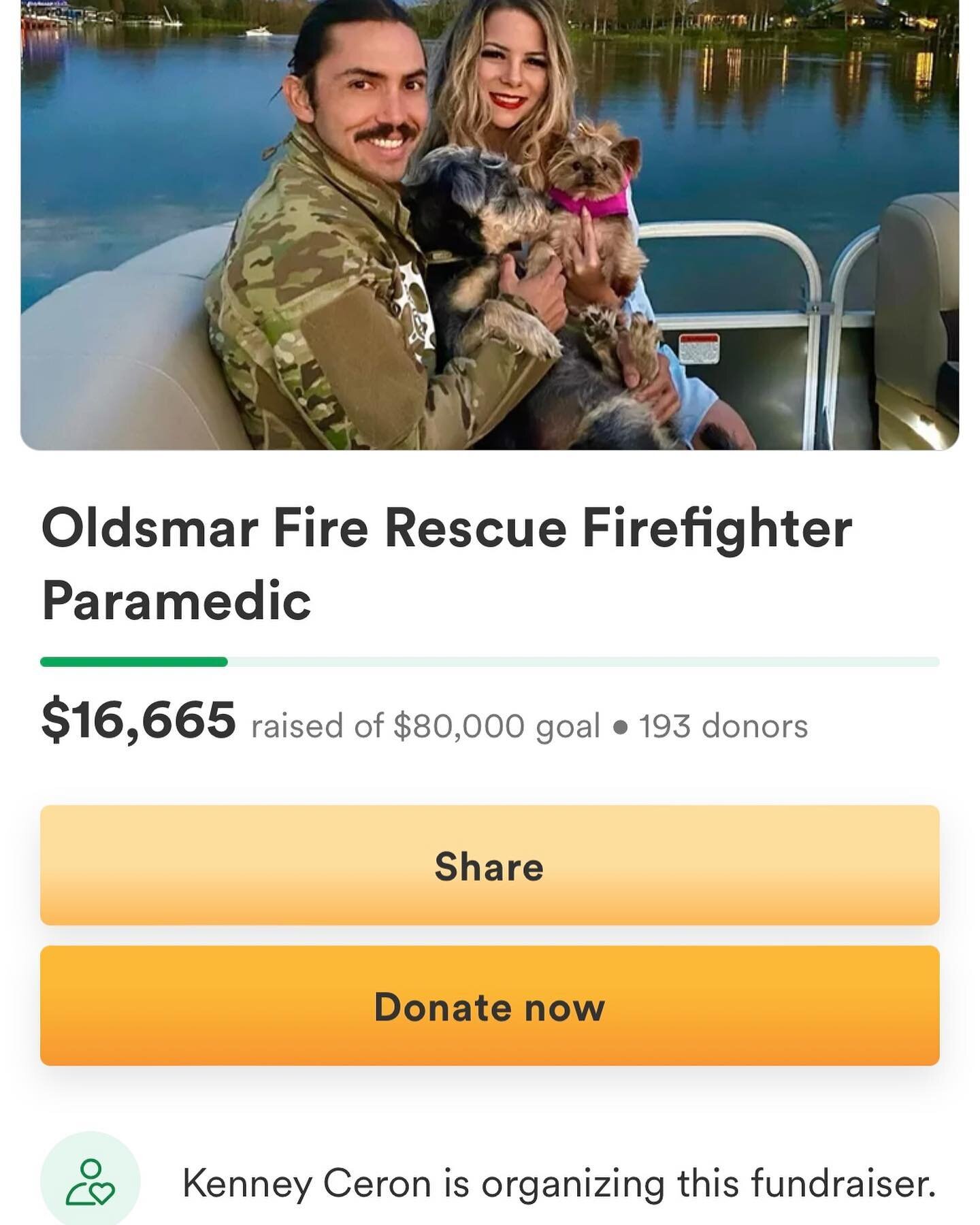Select the word Paramedic in the title
This screenshot has width=980, height=1225.
(x=176, y=601)
